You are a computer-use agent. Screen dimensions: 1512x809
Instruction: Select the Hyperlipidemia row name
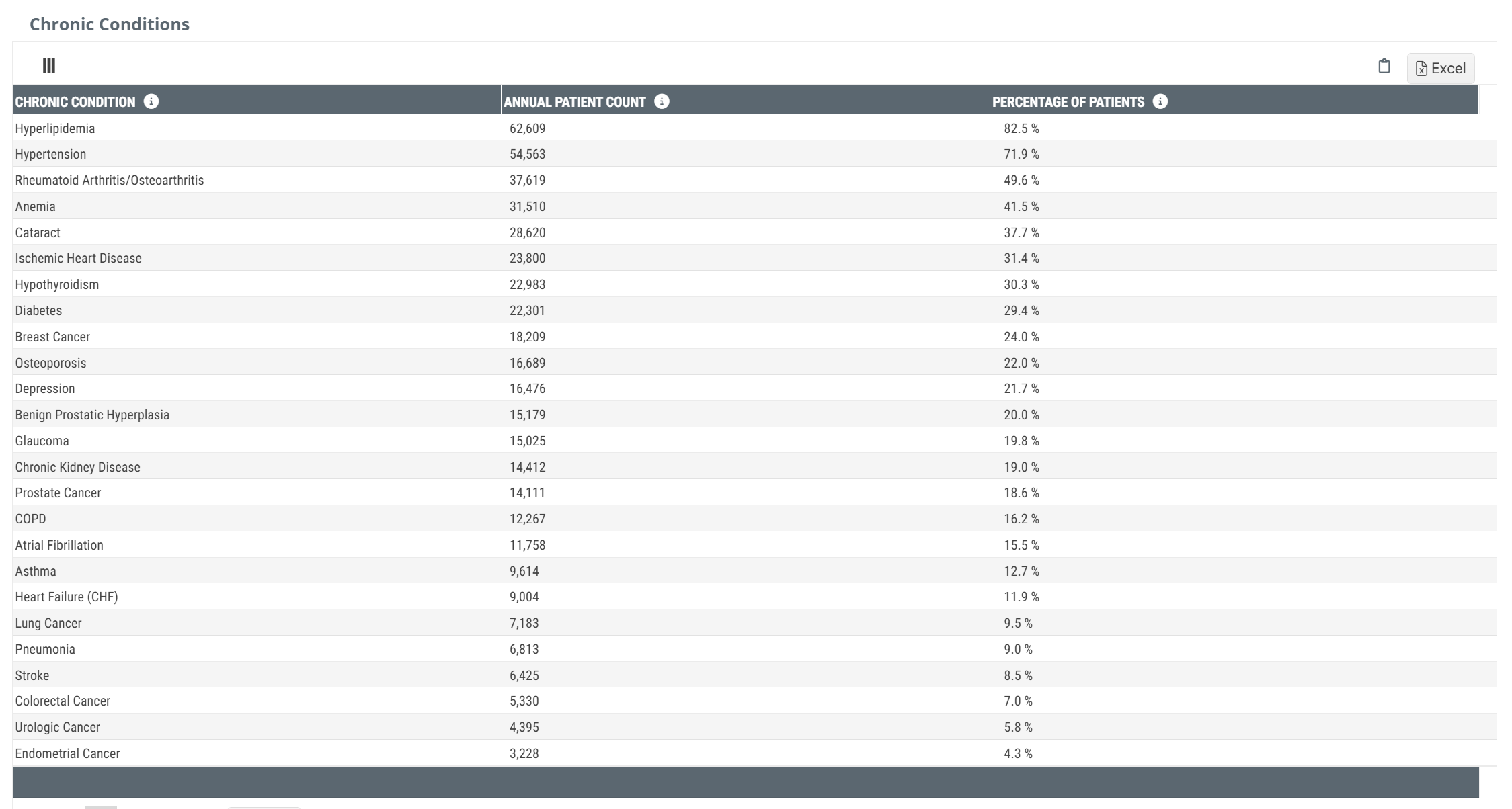55,128
